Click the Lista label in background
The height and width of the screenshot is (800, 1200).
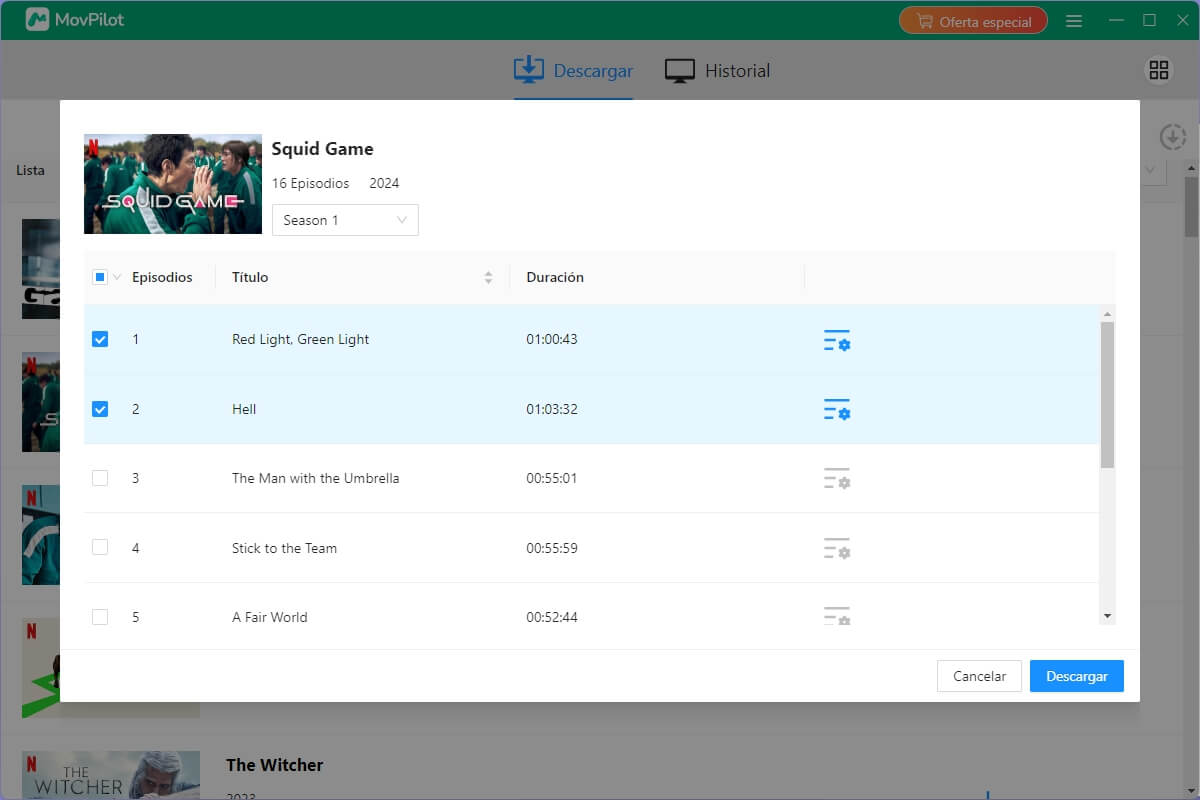(x=30, y=170)
